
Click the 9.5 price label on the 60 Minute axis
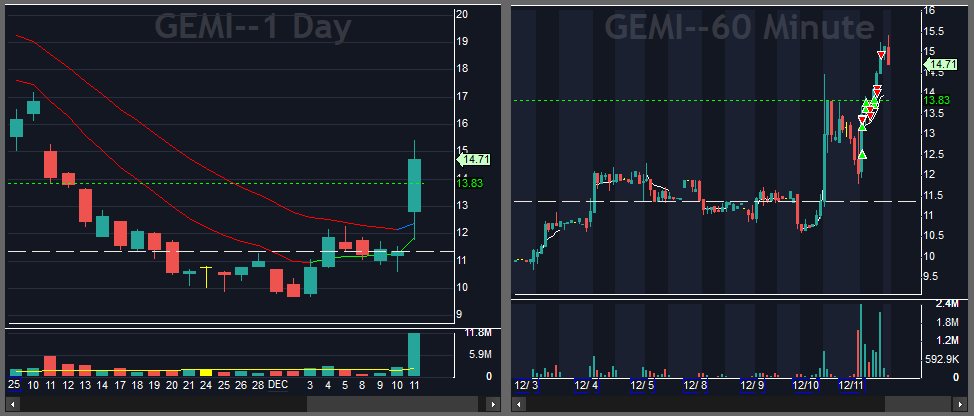(932, 276)
